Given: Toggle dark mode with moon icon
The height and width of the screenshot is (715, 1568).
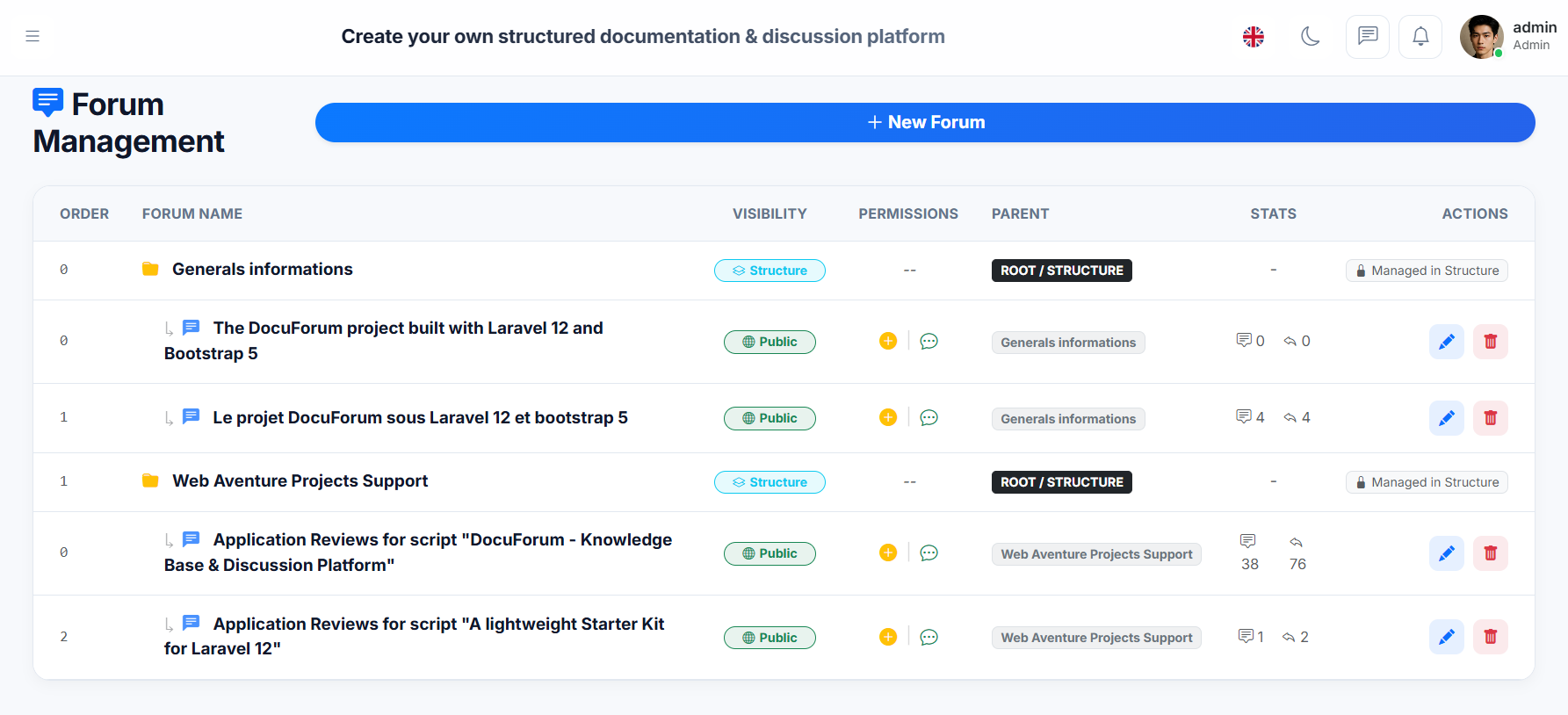Looking at the screenshot, I should [1310, 37].
